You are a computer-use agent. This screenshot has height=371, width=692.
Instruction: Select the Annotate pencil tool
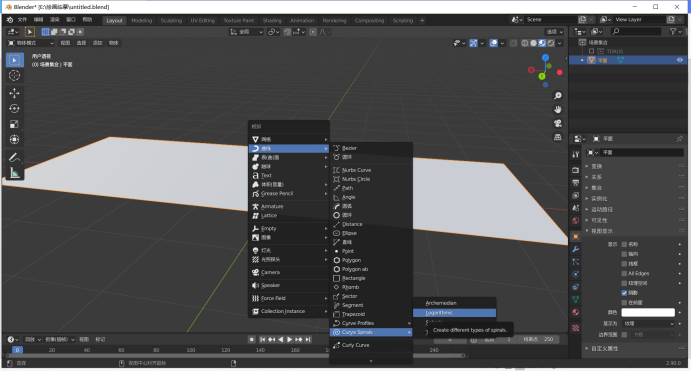click(15, 157)
